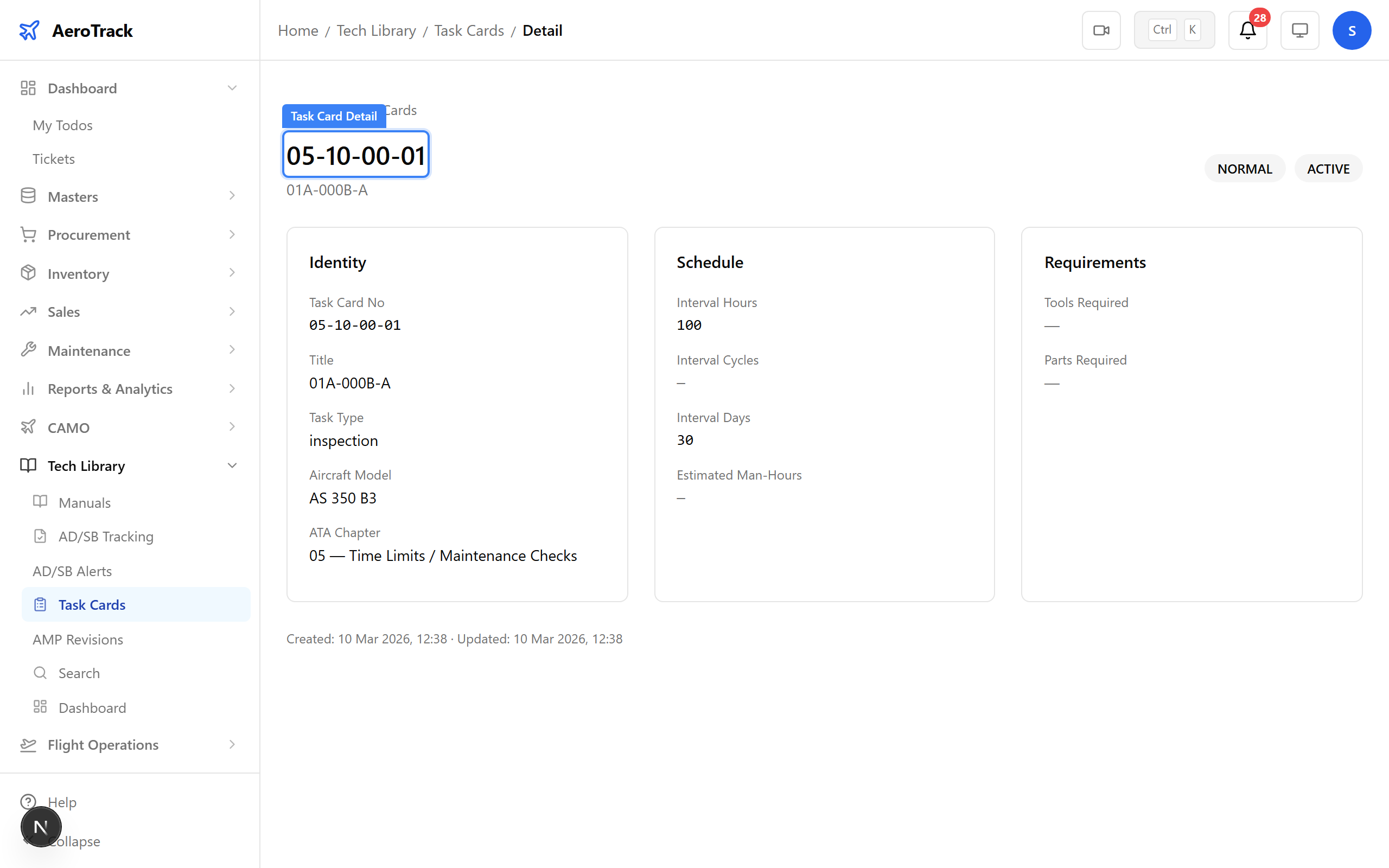Click the AeroTrack airplane logo

[29, 30]
